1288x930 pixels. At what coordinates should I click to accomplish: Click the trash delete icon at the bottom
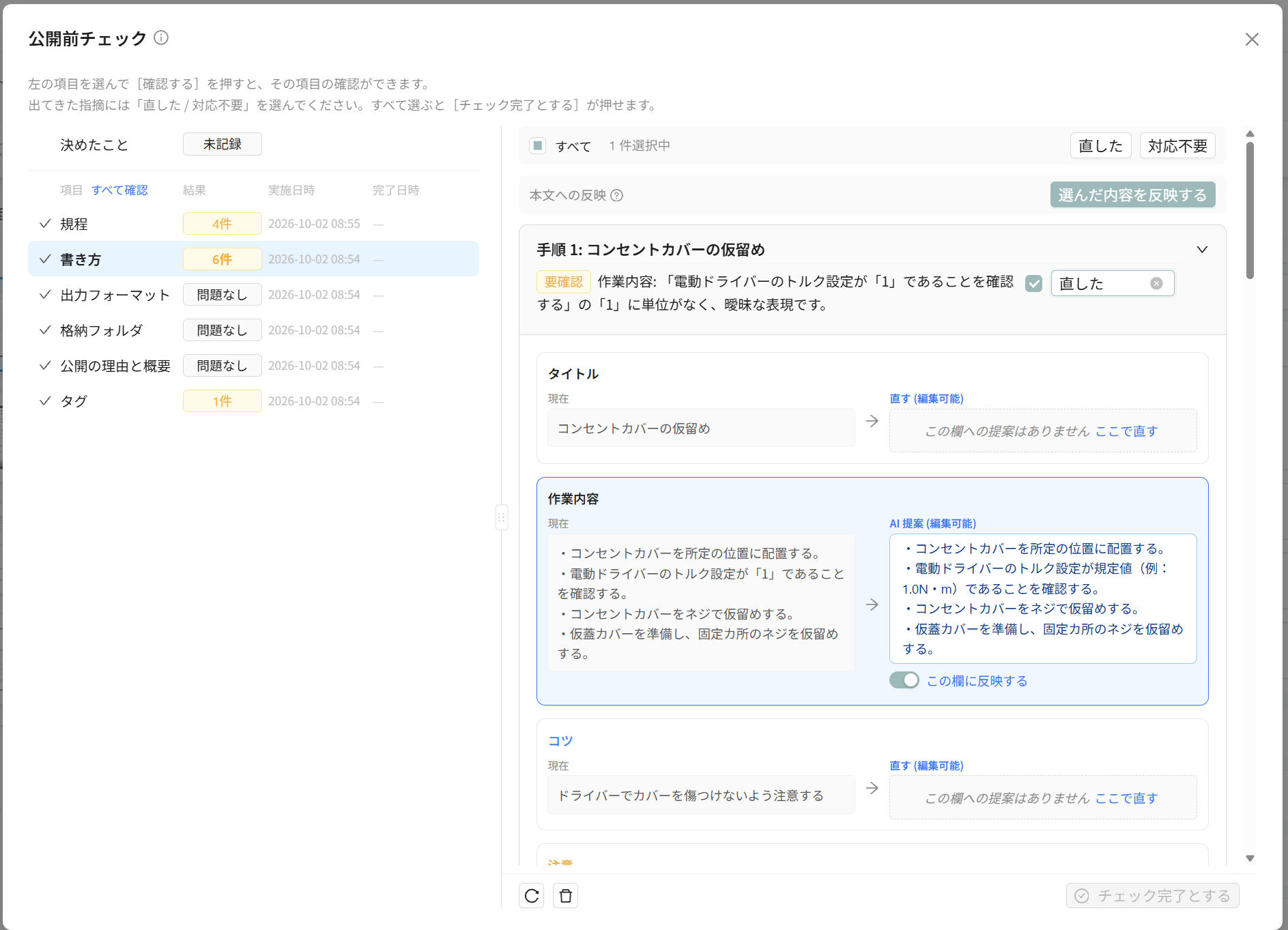coord(565,895)
